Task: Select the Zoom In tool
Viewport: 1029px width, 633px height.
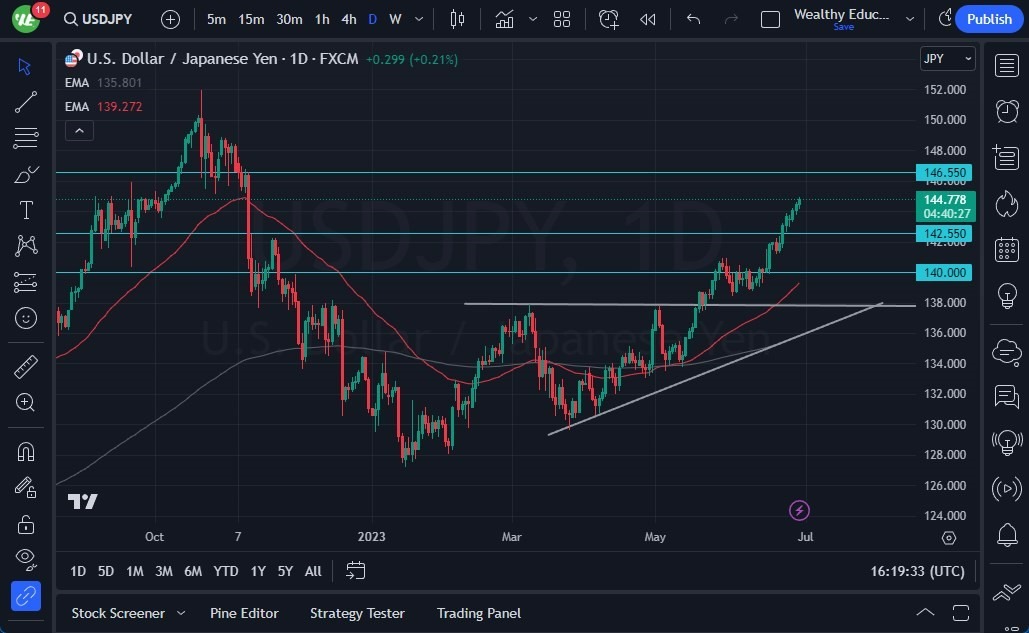Action: [x=26, y=403]
